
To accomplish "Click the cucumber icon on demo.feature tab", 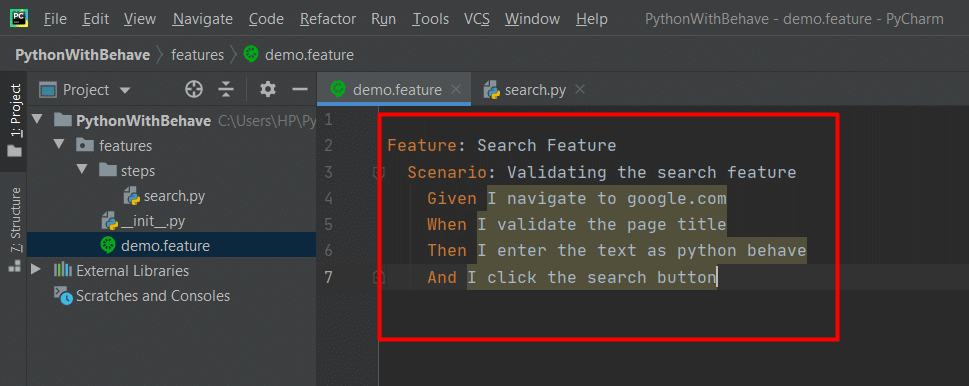I will click(338, 90).
